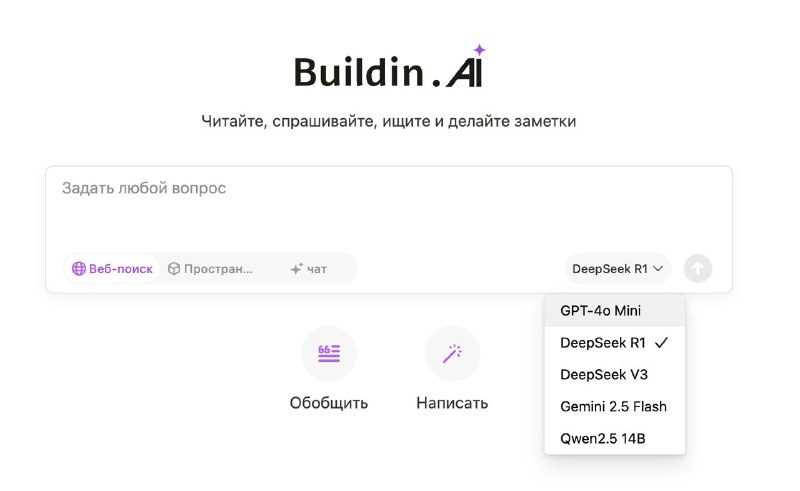
Task: Choose DeepSeek V3 in the model menu
Action: (x=615, y=375)
